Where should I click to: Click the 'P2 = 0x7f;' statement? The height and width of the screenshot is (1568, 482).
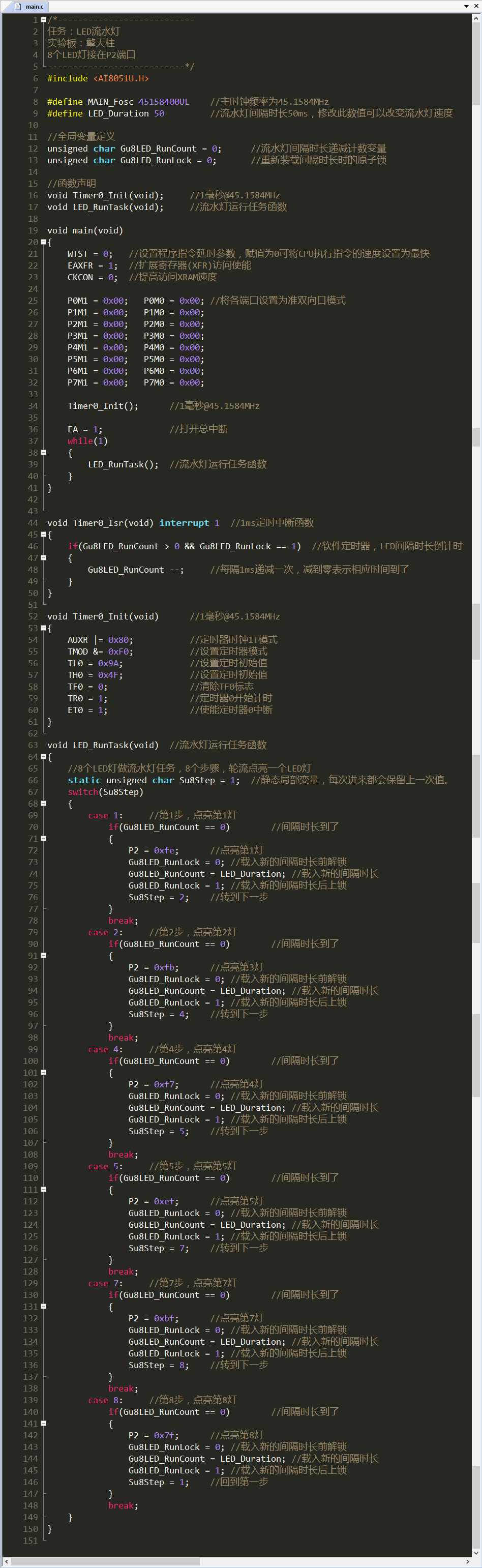154,1435
